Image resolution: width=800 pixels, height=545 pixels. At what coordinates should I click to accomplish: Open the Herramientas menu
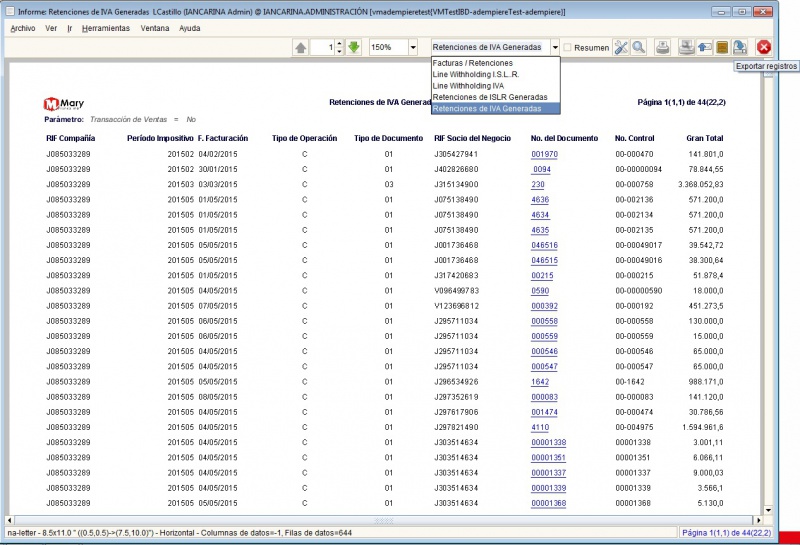coord(106,29)
